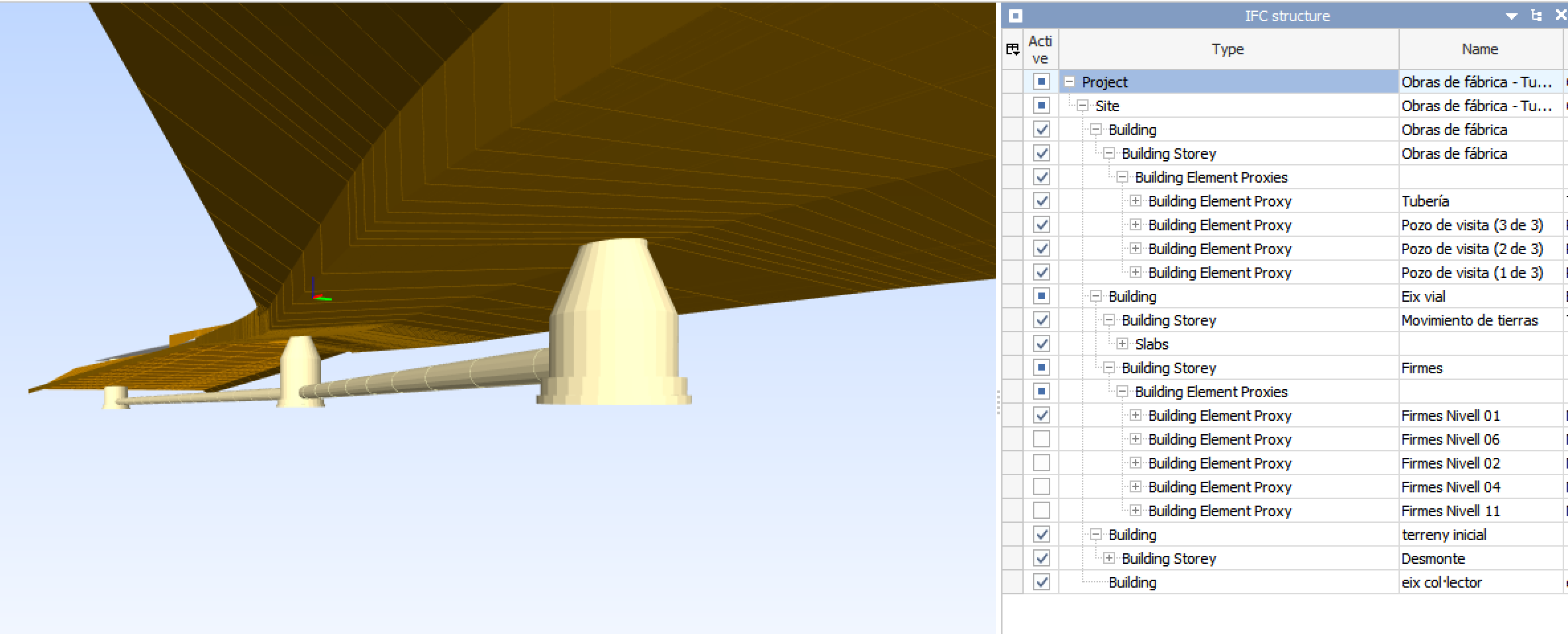1568x634 pixels.
Task: Expand the Slabs node under Movimiento de tierras
Action: click(x=1121, y=343)
